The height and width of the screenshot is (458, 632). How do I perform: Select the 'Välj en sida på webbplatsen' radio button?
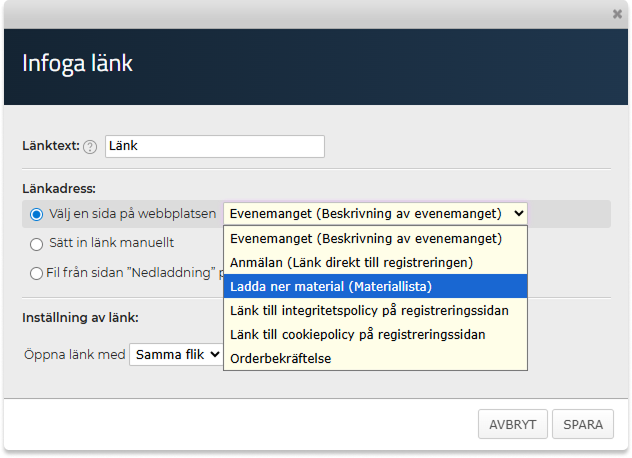click(37, 214)
